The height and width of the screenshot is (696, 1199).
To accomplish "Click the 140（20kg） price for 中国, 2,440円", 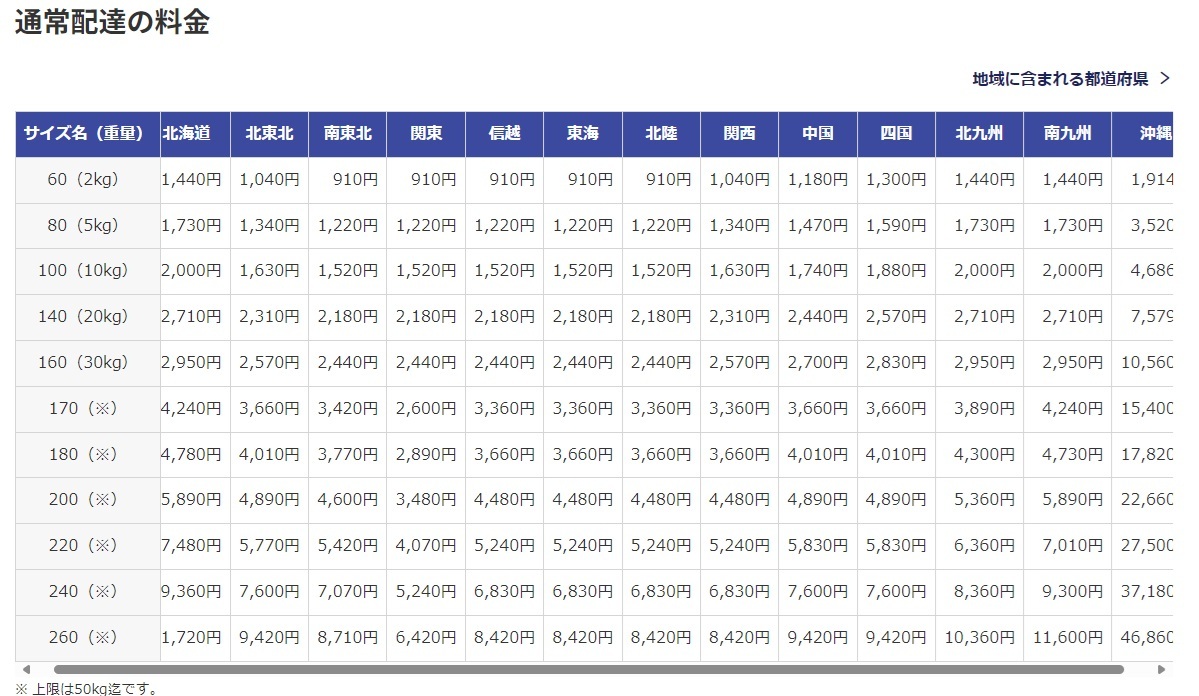I will tap(817, 317).
